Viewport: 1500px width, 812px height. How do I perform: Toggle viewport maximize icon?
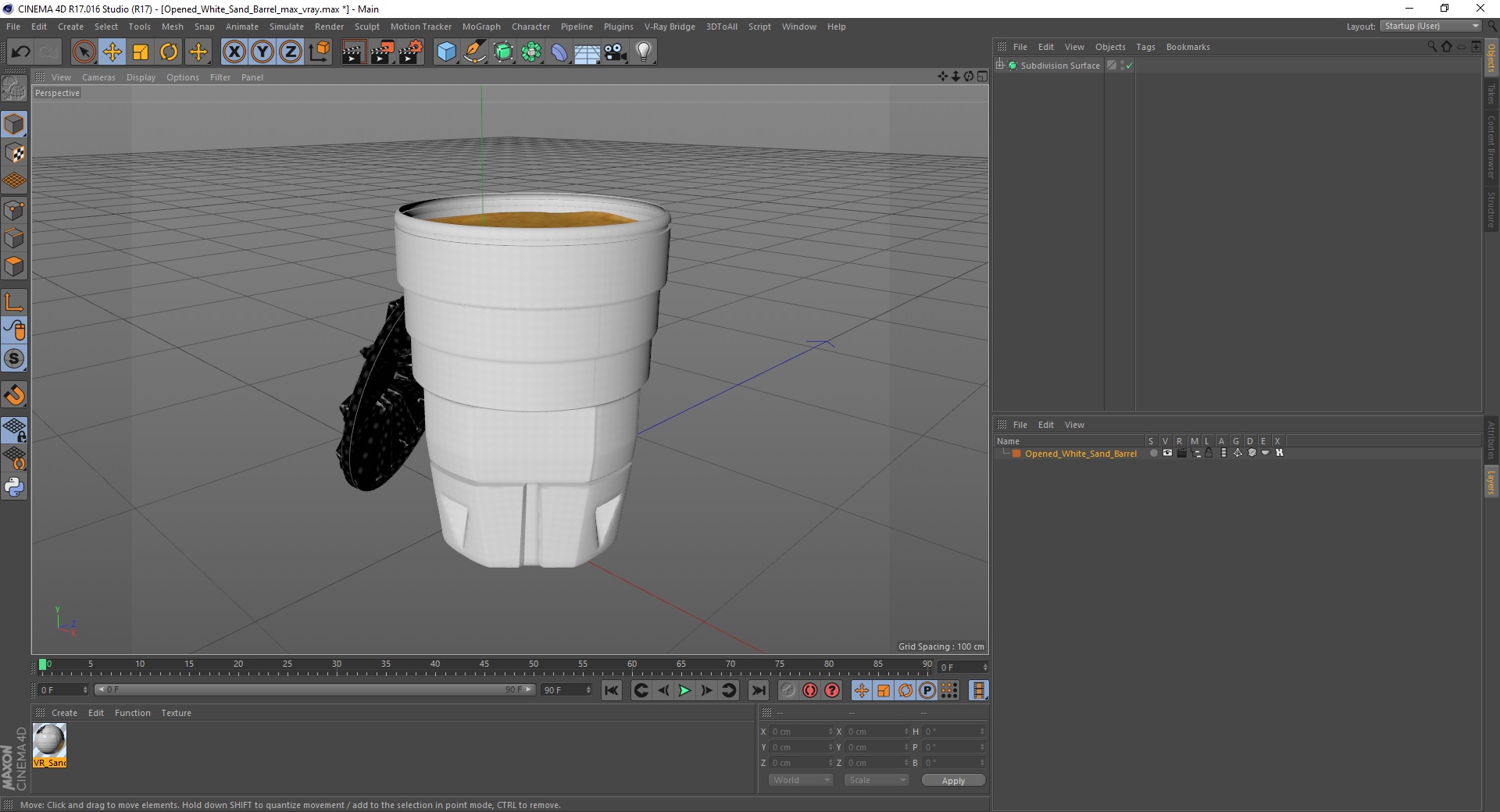pyautogui.click(x=982, y=77)
